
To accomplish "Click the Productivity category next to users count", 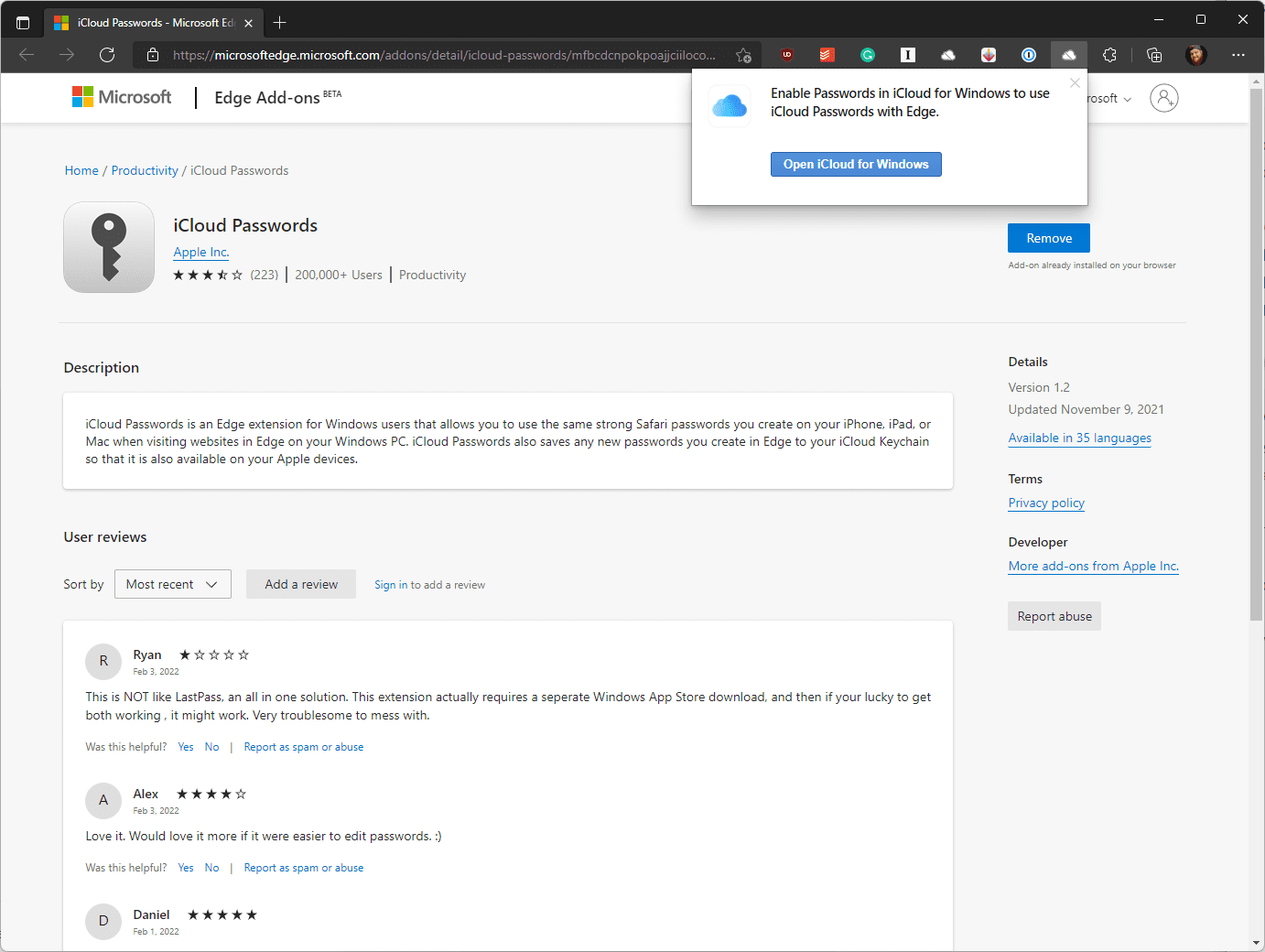I will coord(432,275).
